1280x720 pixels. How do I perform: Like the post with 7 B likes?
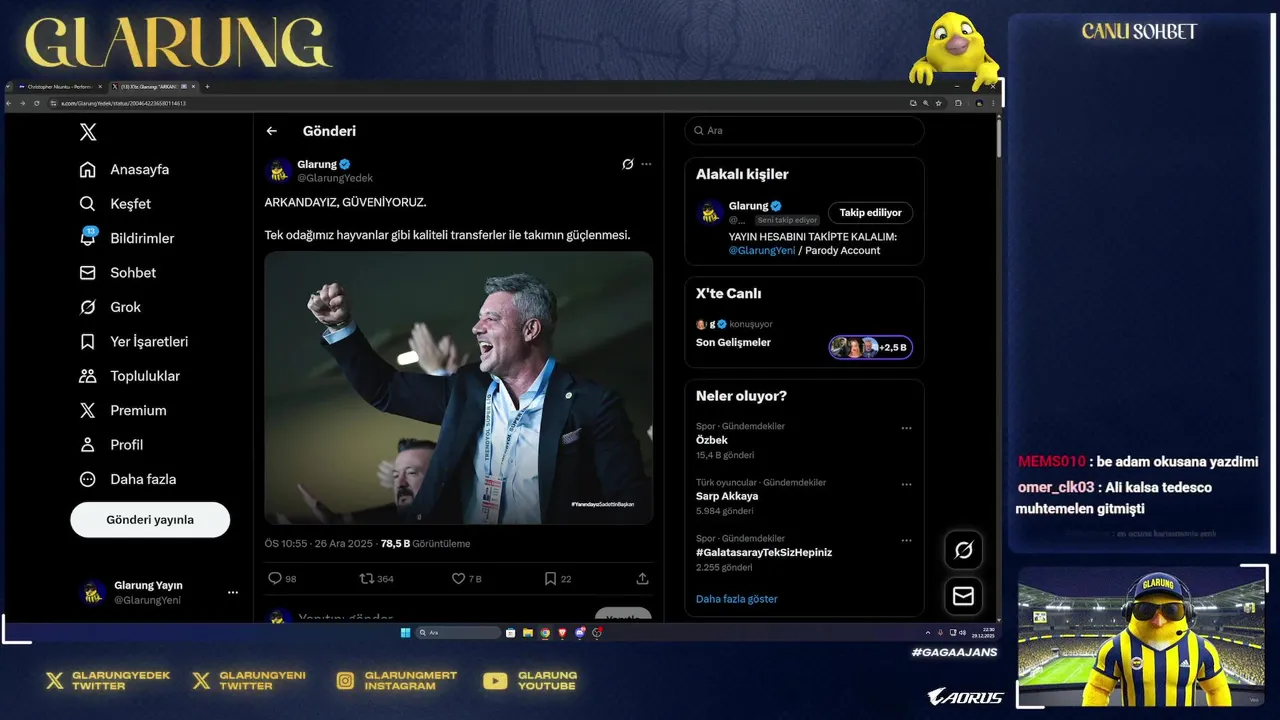(x=458, y=579)
